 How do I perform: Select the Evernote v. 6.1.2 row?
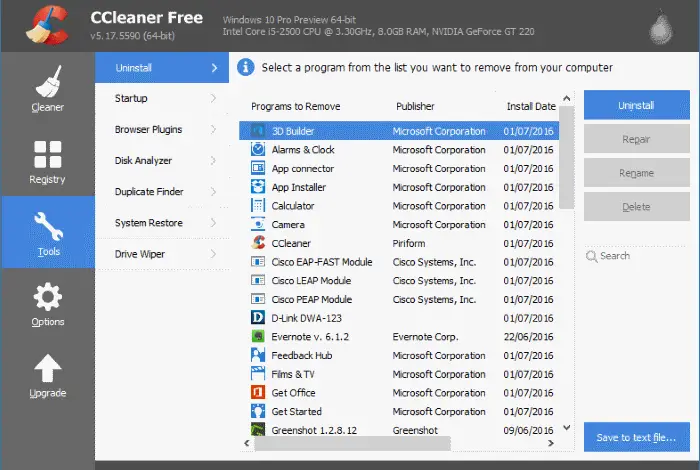coord(399,336)
